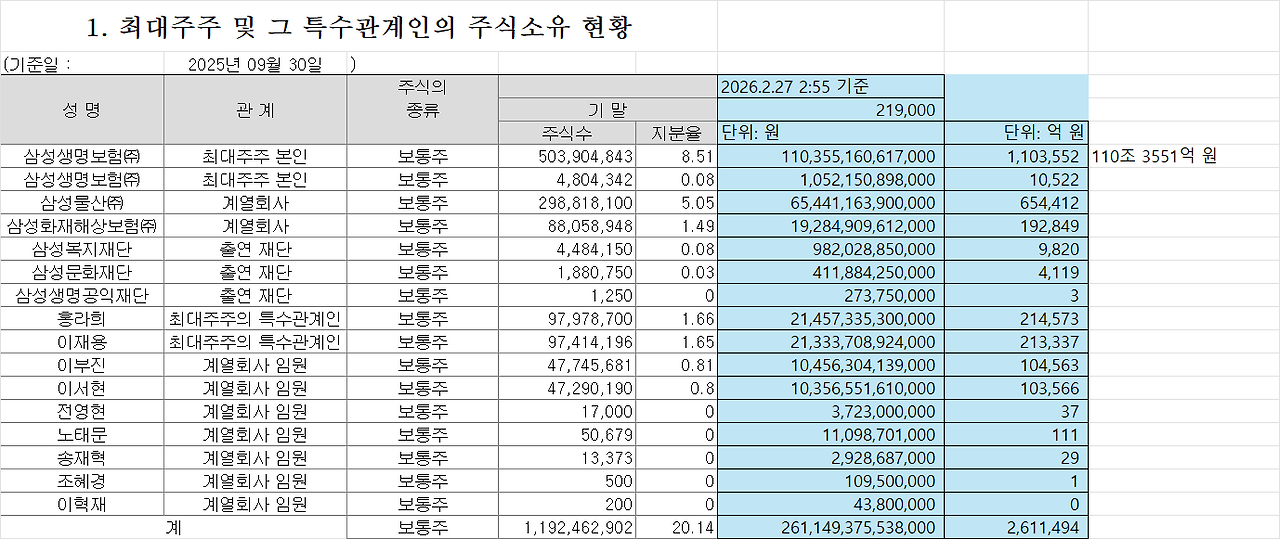Select the share price cell '219,000'

click(x=830, y=110)
